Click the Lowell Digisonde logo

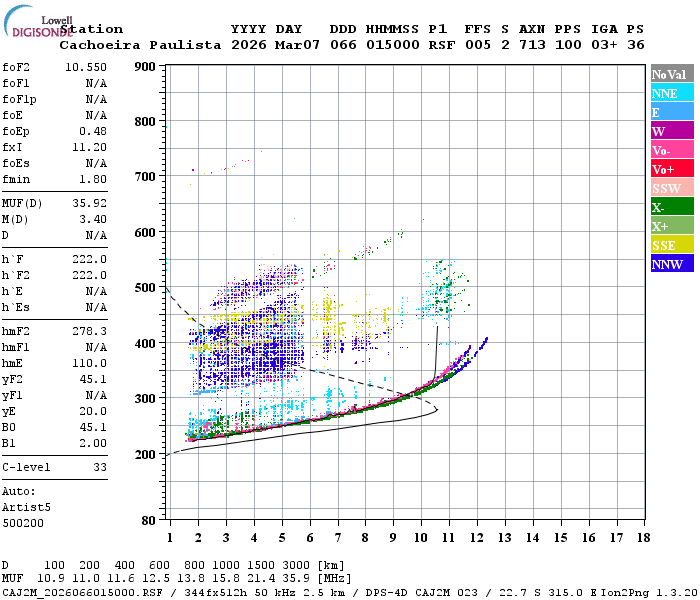(x=38, y=21)
